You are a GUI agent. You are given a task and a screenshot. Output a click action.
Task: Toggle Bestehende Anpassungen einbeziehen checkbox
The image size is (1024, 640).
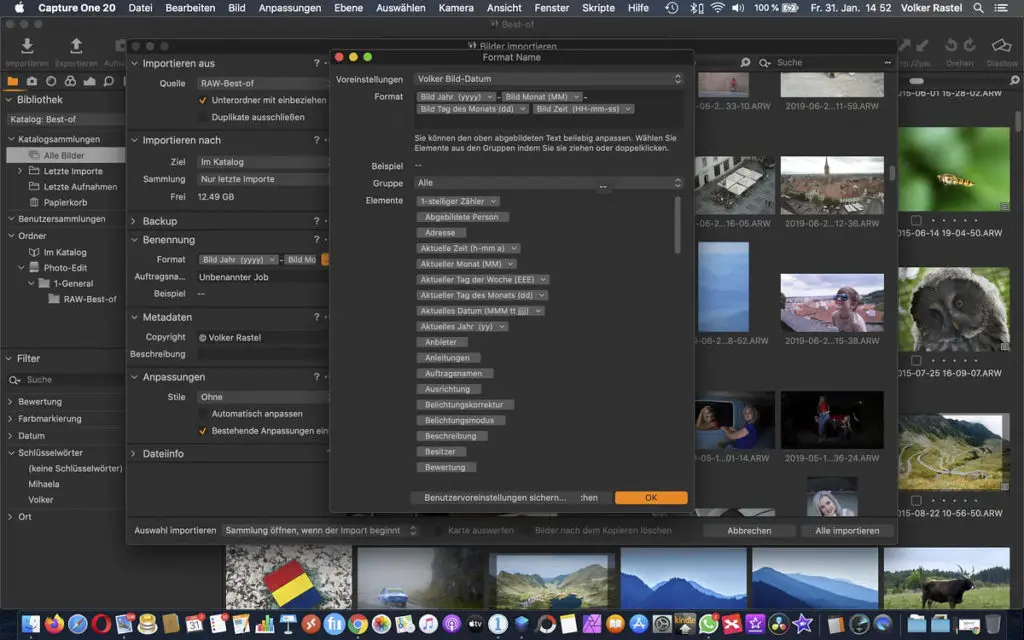click(202, 431)
